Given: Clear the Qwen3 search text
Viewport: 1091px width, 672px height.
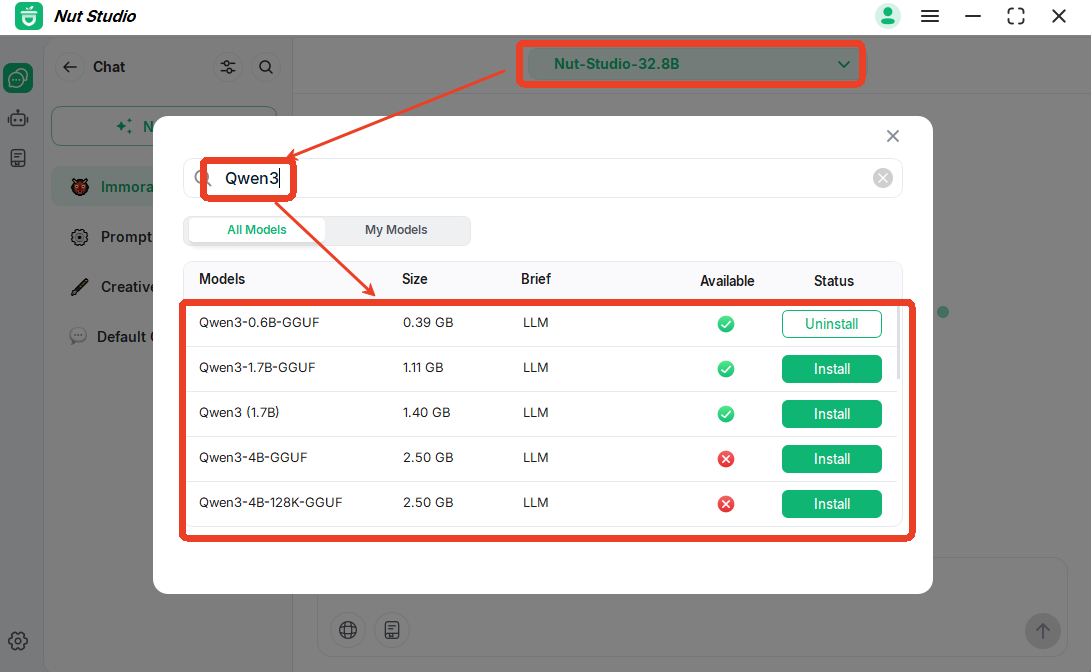Looking at the screenshot, I should (x=882, y=178).
